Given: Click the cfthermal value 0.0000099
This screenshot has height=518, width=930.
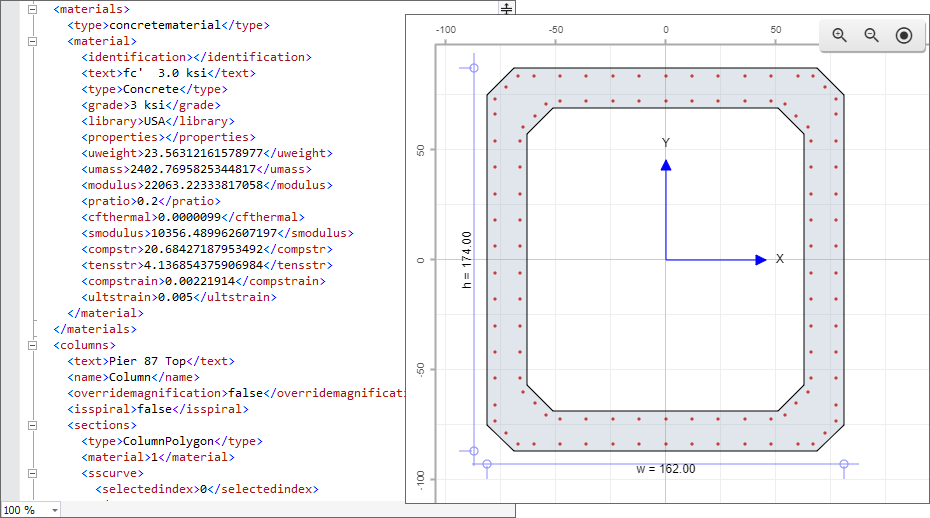Looking at the screenshot, I should click(189, 218).
